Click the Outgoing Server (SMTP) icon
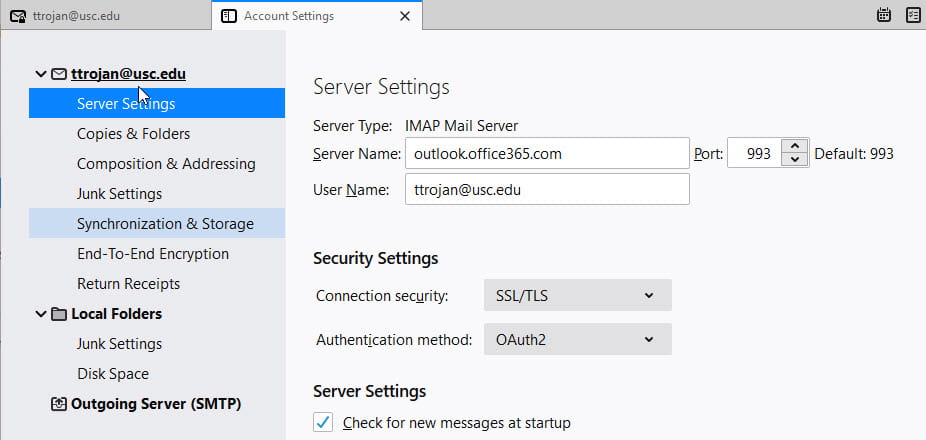The width and height of the screenshot is (926, 440). 58,404
